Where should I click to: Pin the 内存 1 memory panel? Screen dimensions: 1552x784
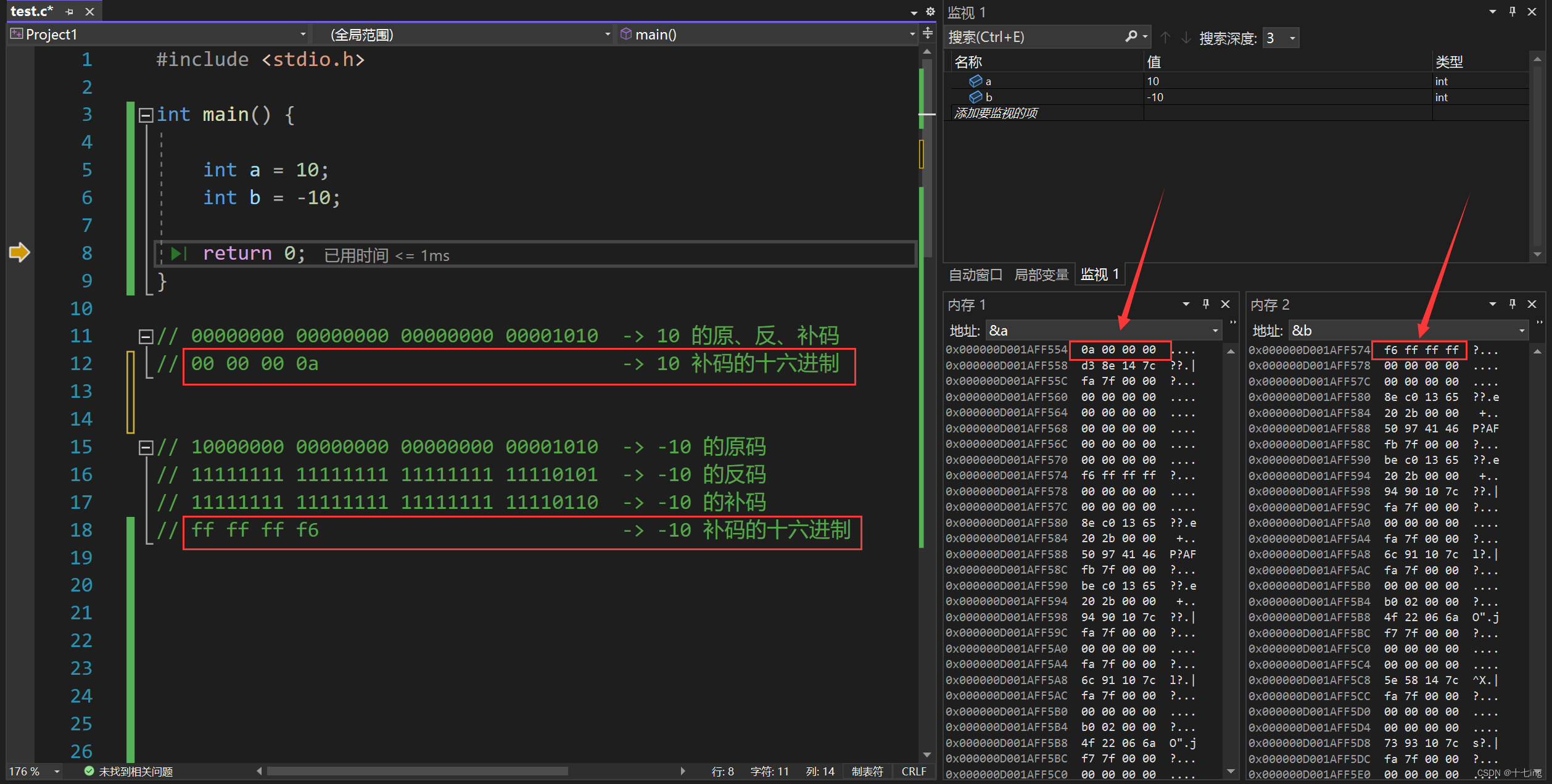coord(1205,303)
